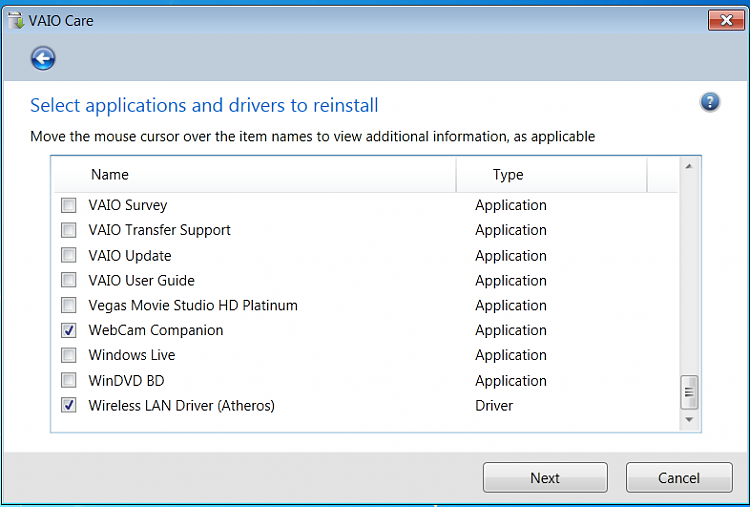
Task: Uncheck the WebCam Companion checkbox
Action: tap(68, 330)
